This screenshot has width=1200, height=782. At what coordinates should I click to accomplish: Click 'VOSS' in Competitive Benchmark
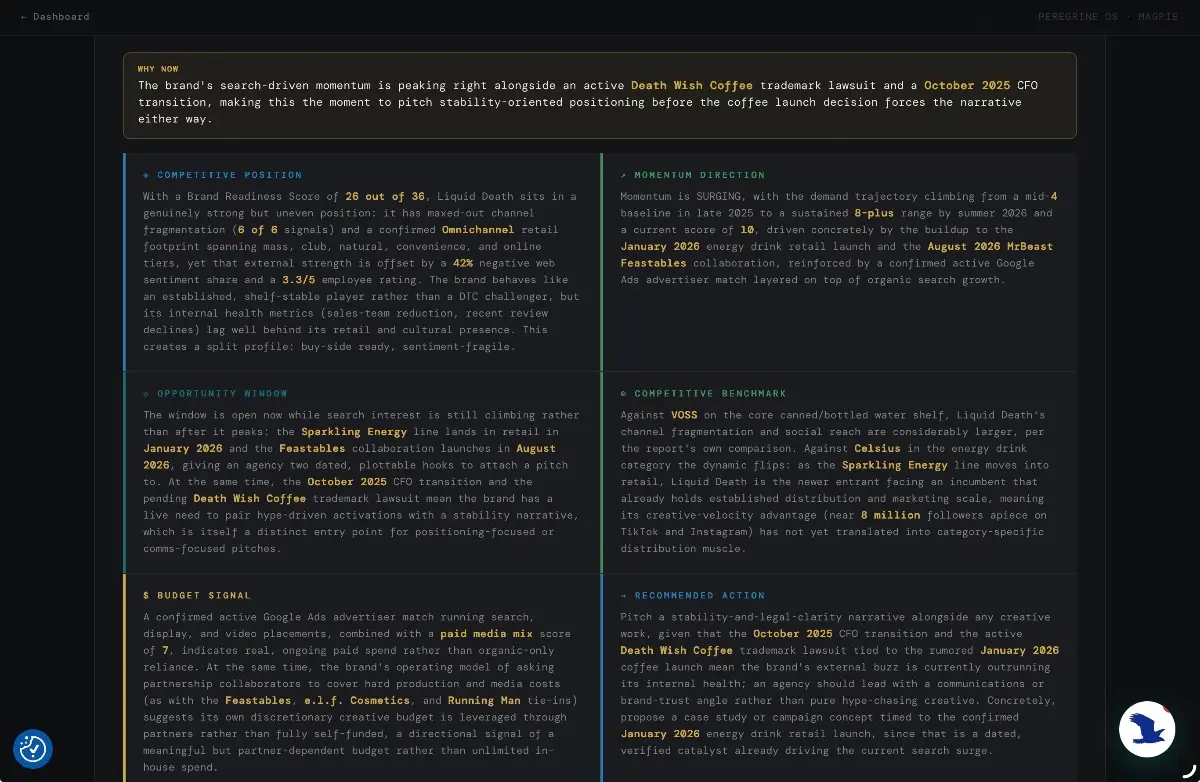(685, 416)
